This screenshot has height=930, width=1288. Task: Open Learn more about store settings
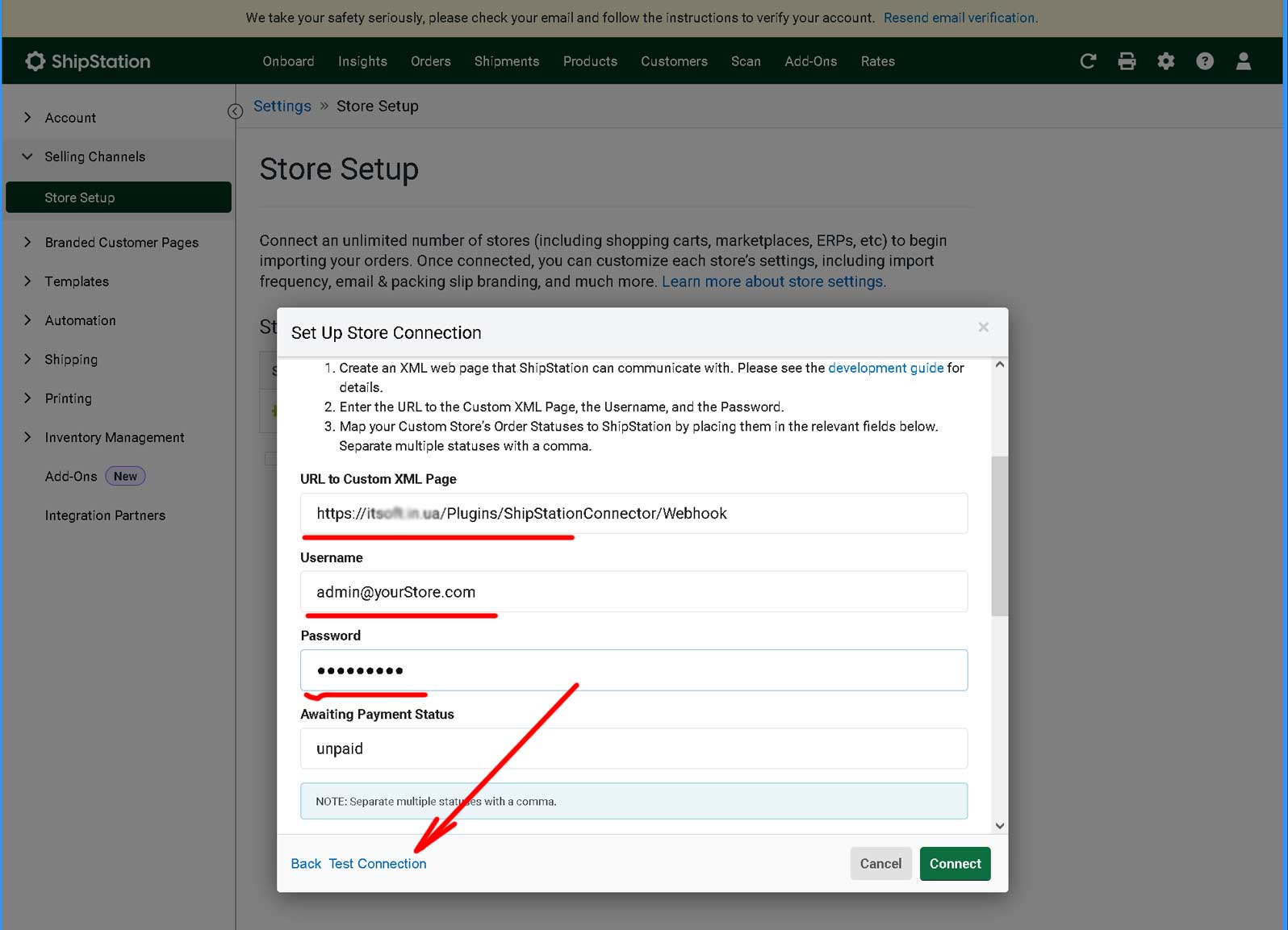(x=773, y=282)
